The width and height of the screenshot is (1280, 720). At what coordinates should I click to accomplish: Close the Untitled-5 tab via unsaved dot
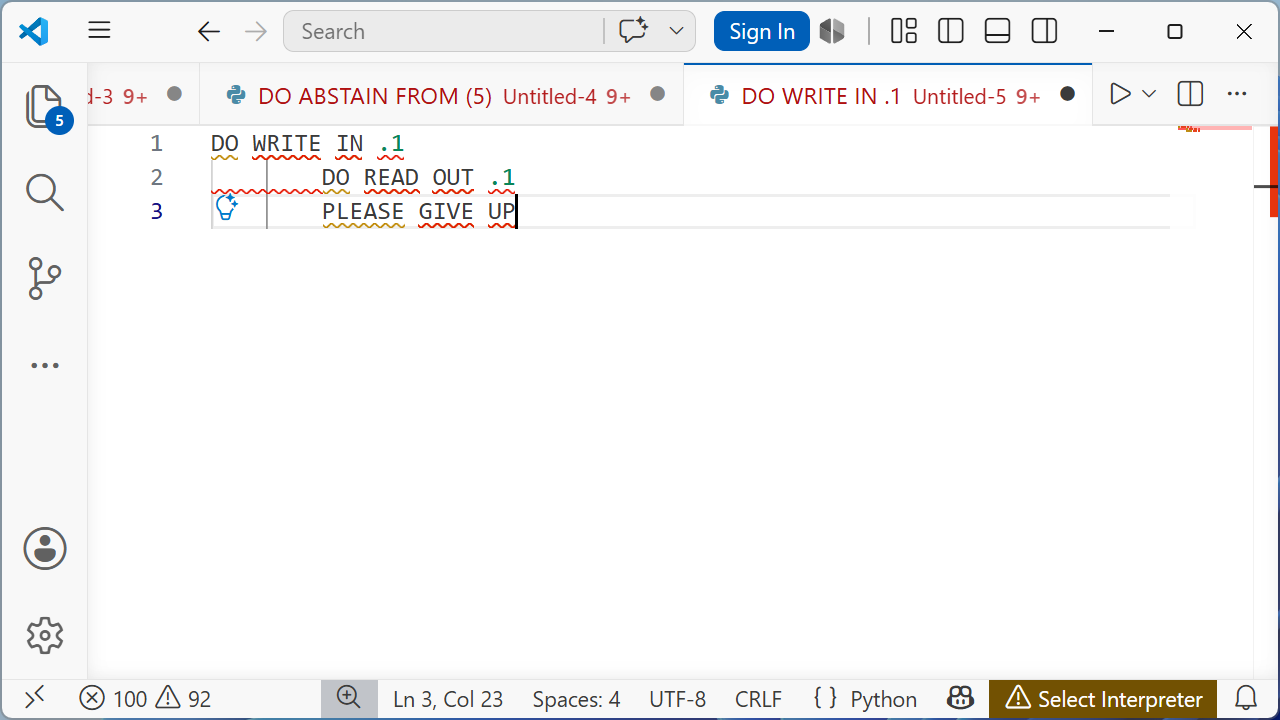click(x=1067, y=94)
